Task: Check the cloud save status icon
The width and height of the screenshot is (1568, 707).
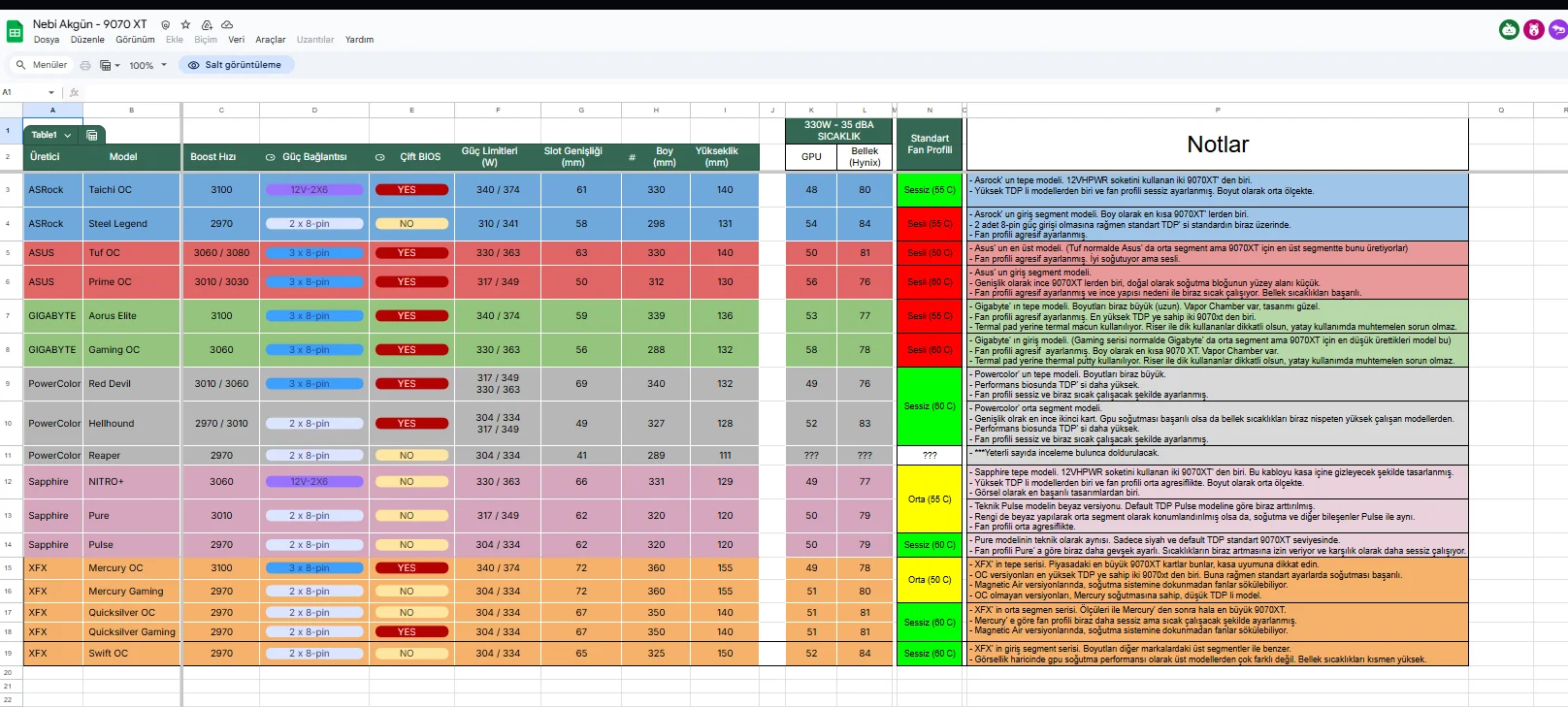Action: click(227, 25)
